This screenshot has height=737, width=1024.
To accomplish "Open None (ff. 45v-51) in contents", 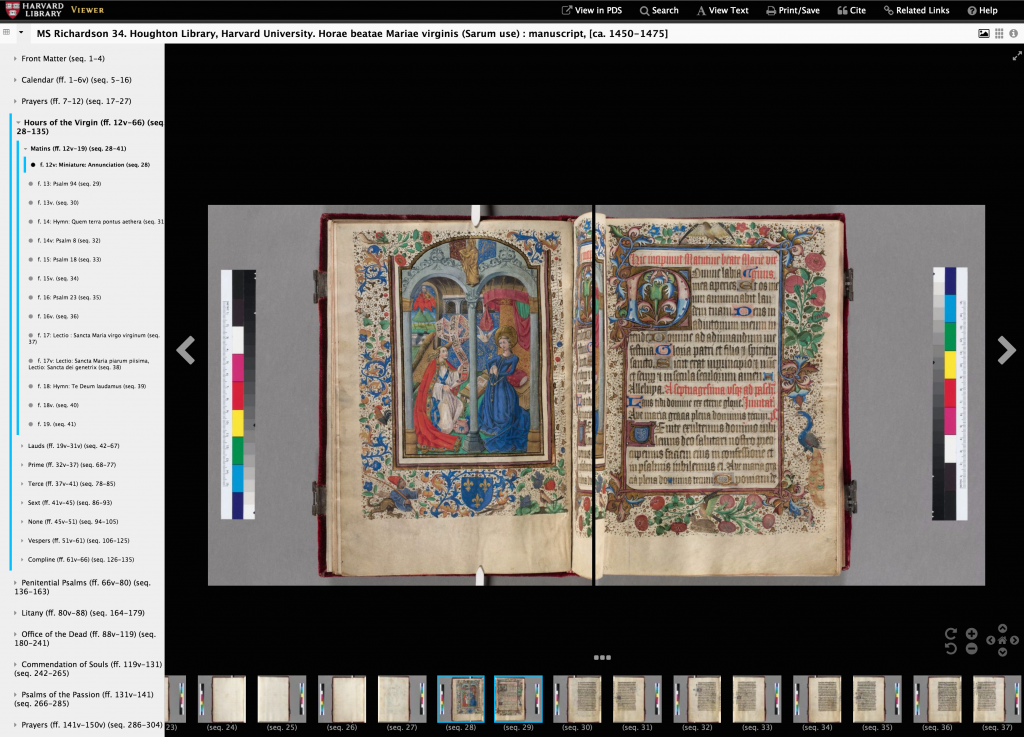I will tap(73, 522).
